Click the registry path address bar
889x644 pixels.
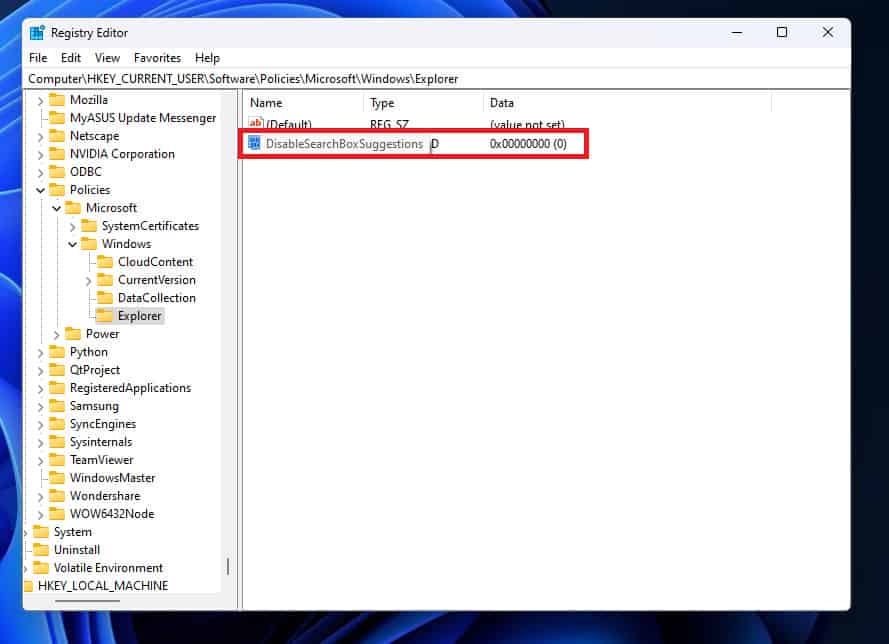point(437,79)
